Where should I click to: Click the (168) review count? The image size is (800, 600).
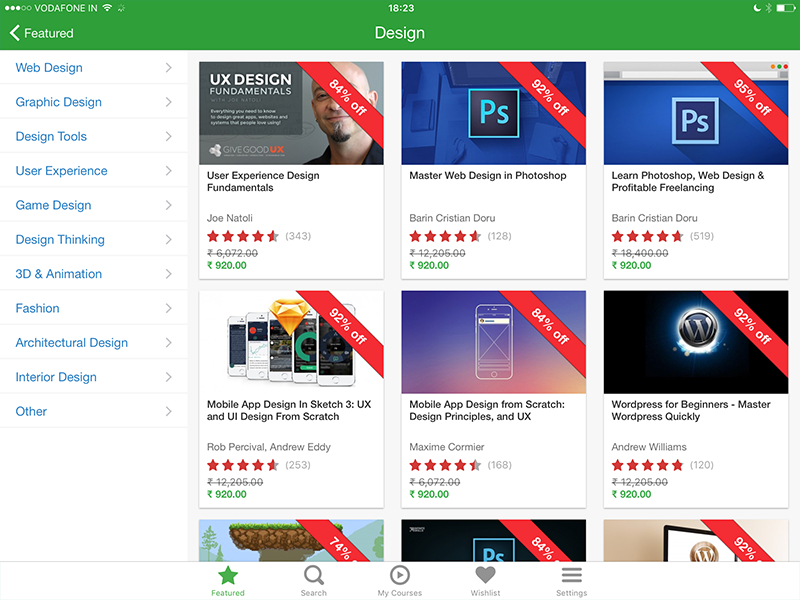pos(499,465)
